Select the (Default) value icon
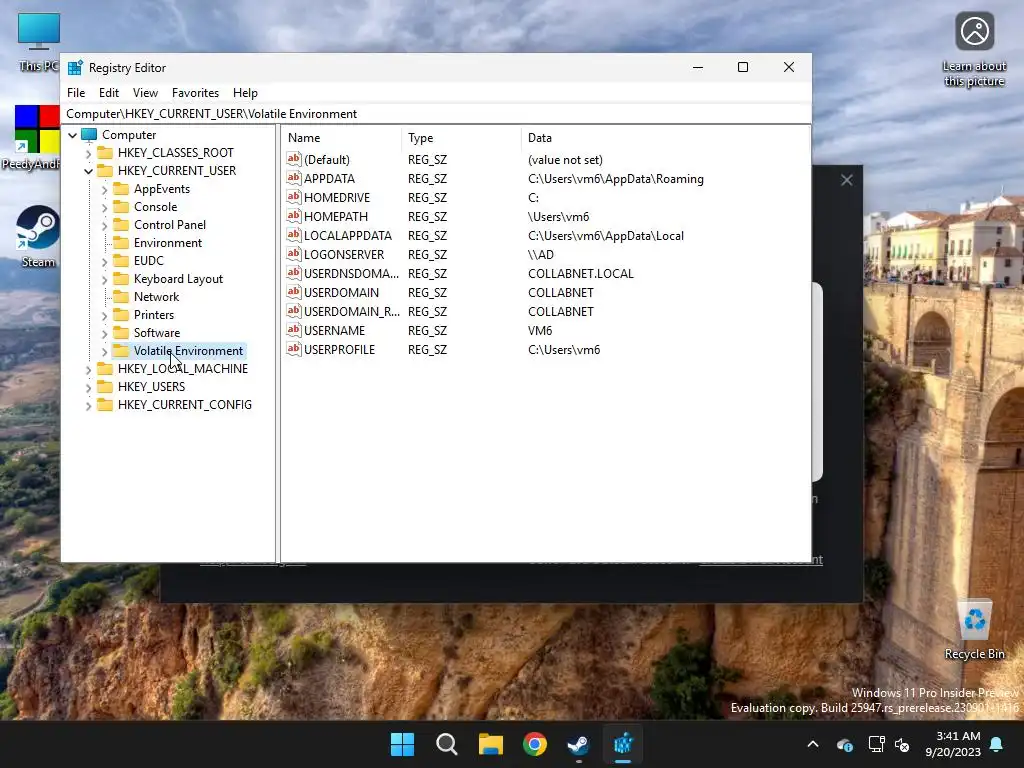The width and height of the screenshot is (1024, 768). tap(294, 159)
